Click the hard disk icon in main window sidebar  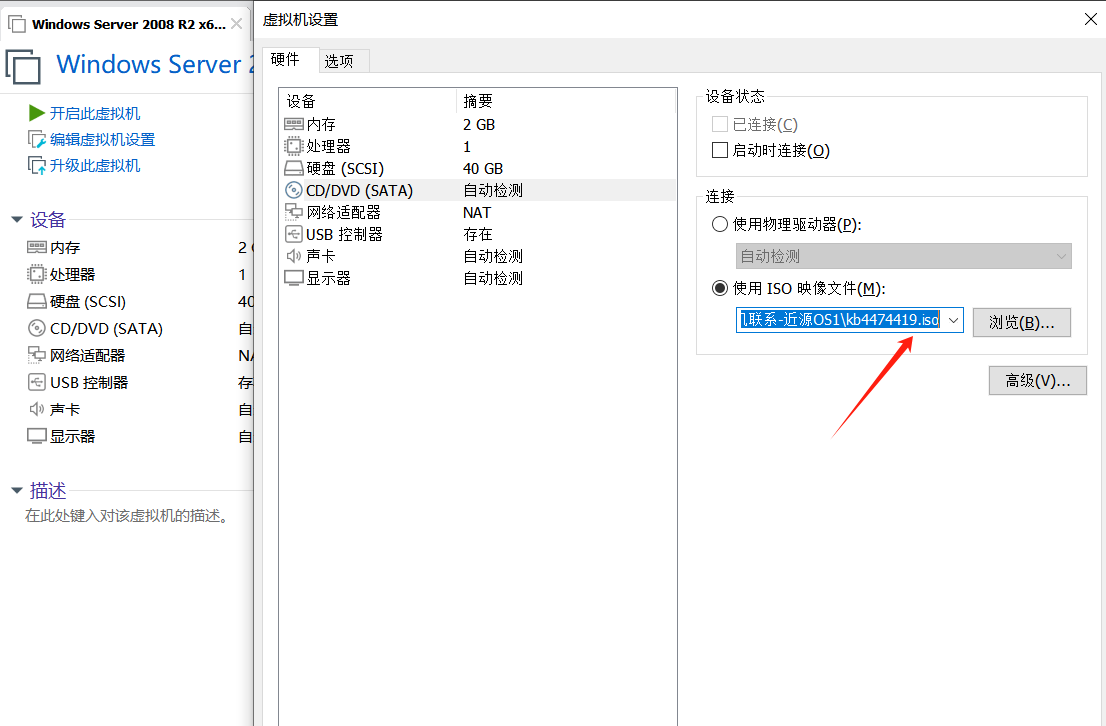coord(37,301)
